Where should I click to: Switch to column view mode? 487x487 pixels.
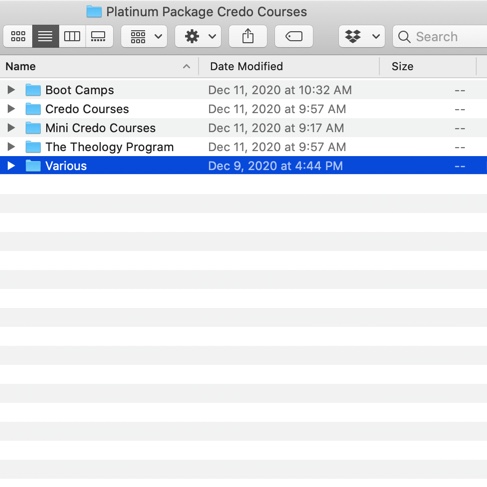tap(72, 36)
